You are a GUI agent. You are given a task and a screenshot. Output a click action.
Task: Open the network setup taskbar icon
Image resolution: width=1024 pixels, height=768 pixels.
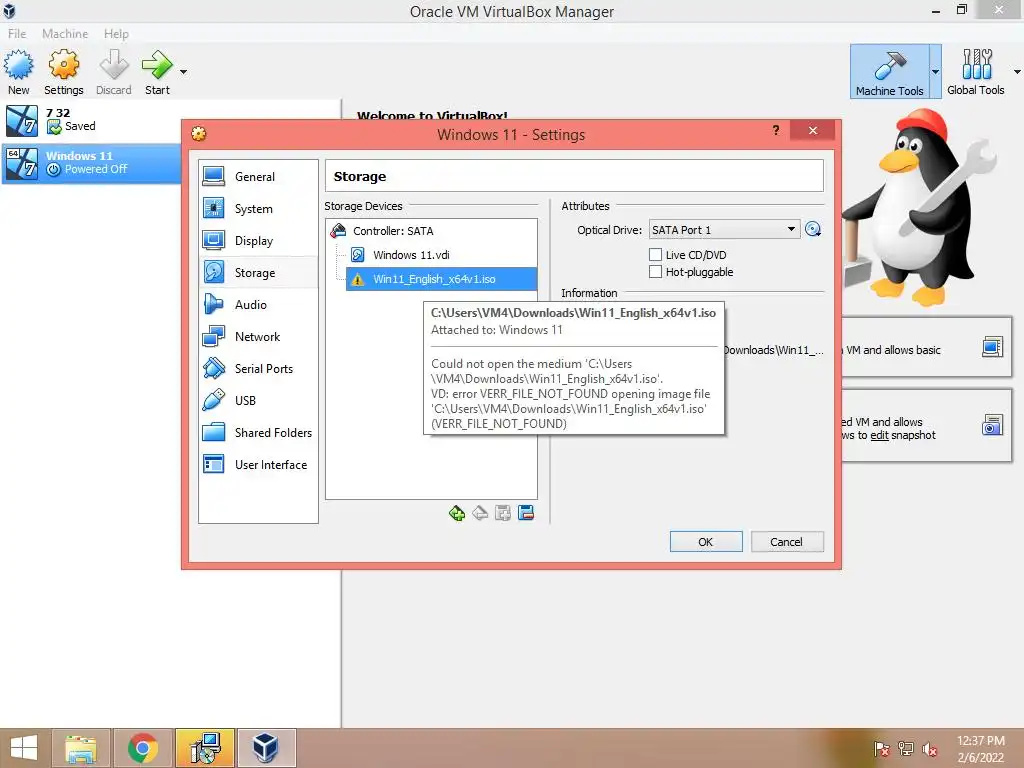coord(204,748)
